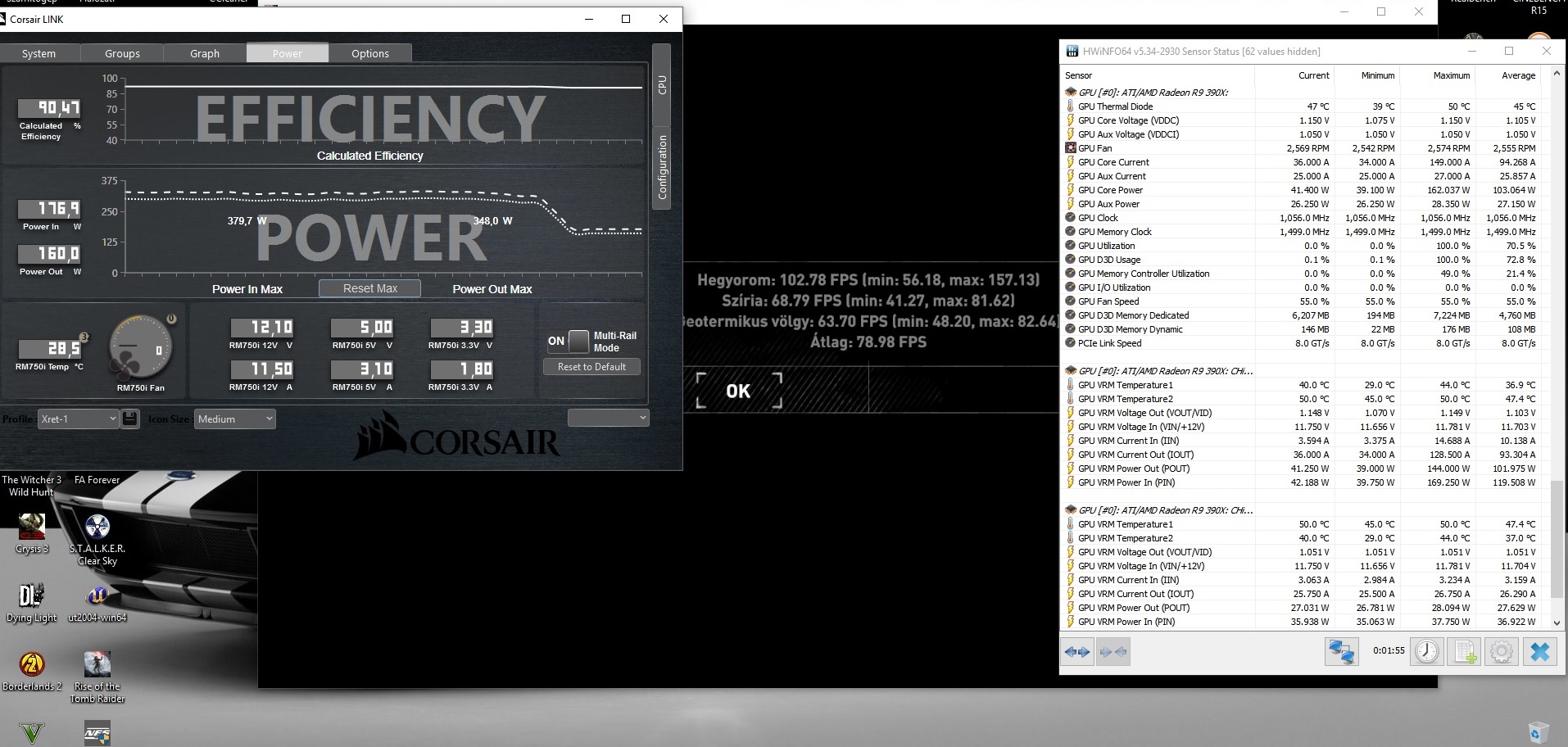Open the Options tab

(370, 53)
